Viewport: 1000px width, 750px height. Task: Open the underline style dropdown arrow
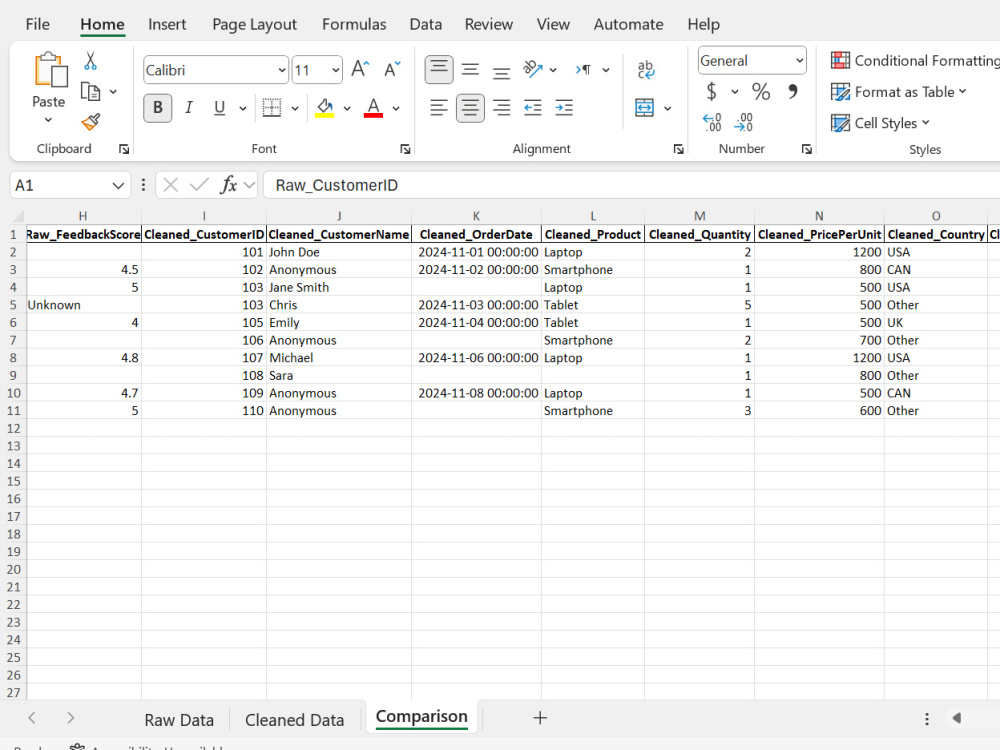click(243, 108)
